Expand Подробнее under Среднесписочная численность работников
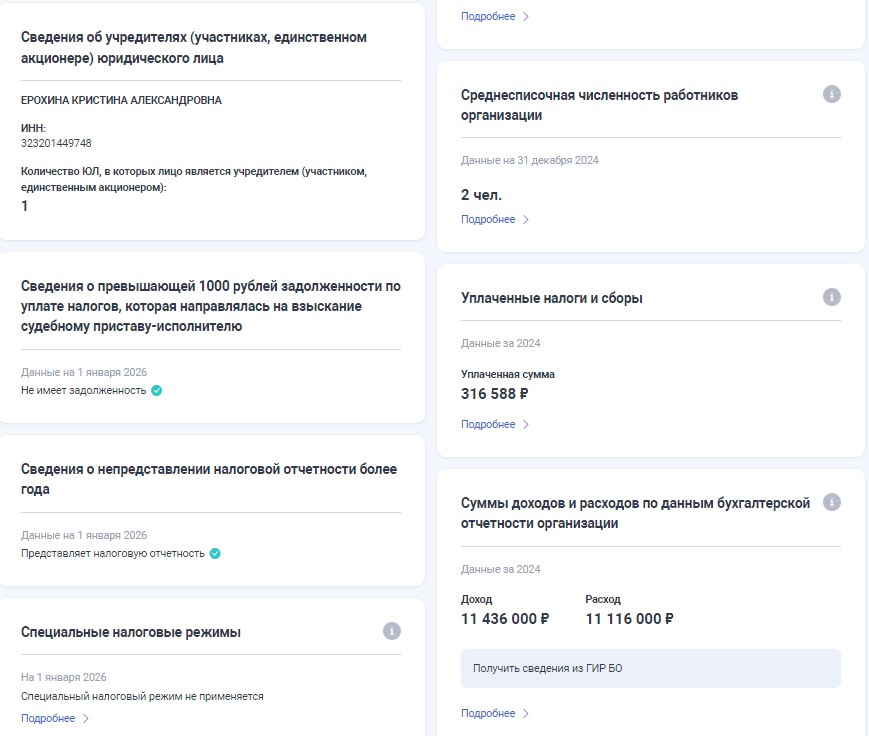The image size is (869, 736). click(x=489, y=219)
